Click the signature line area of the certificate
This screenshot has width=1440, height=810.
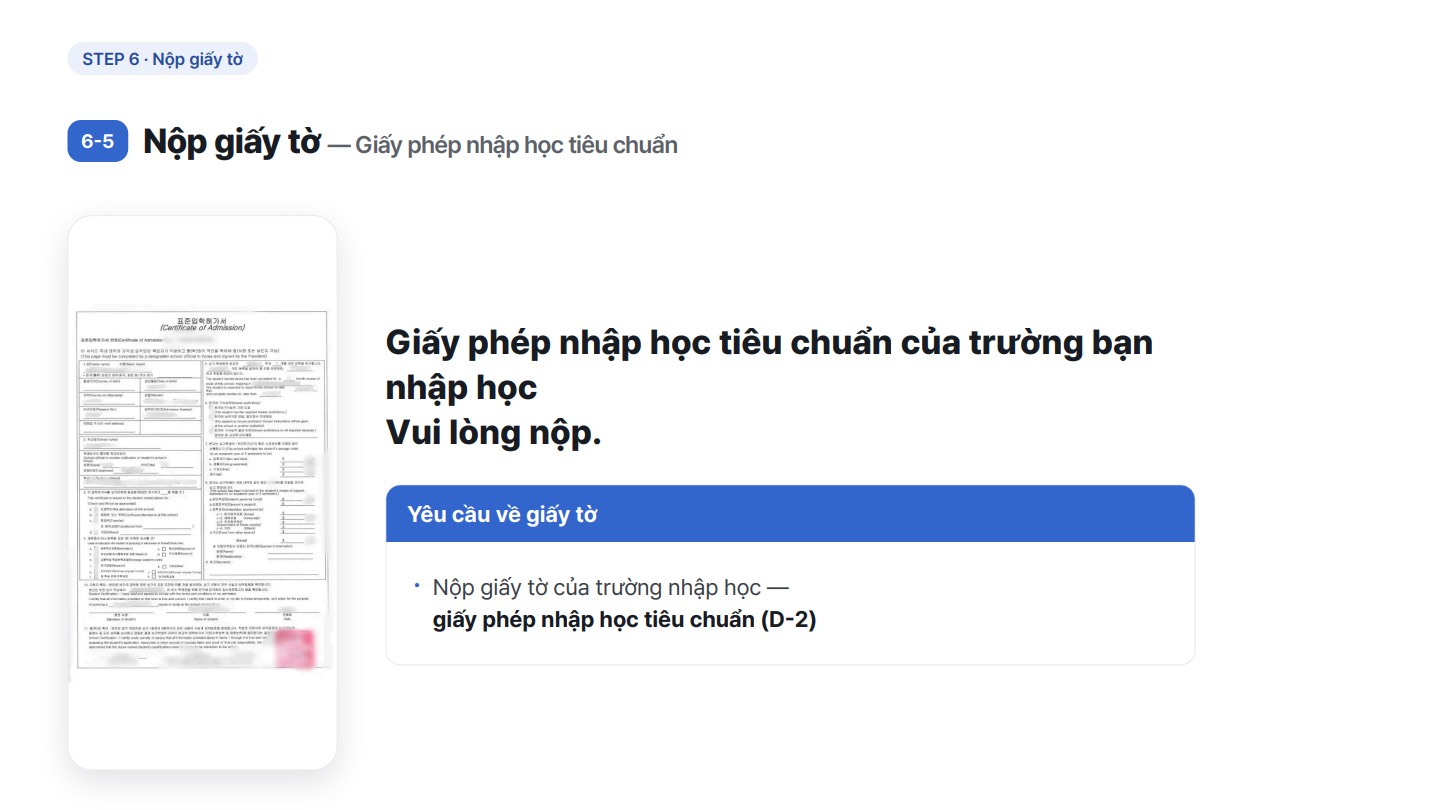(202, 615)
